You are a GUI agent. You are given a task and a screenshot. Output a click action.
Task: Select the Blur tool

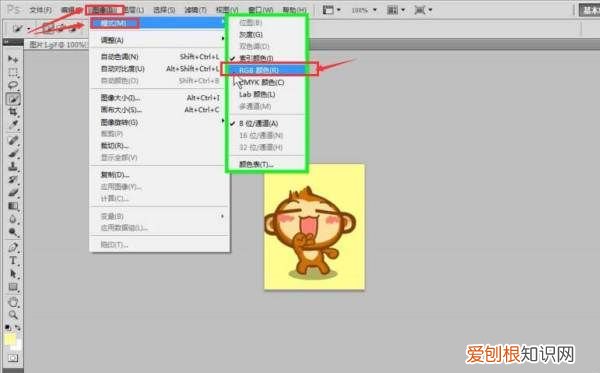pyautogui.click(x=13, y=219)
